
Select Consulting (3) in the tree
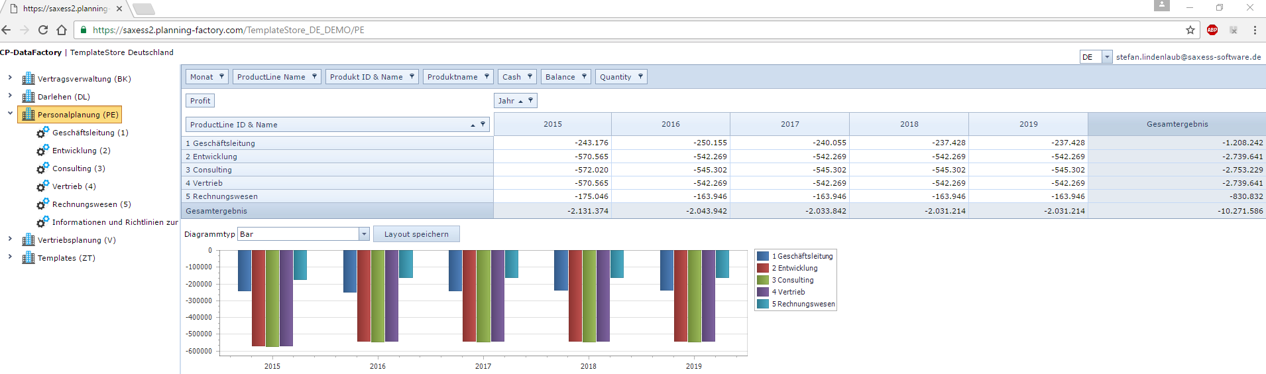79,168
